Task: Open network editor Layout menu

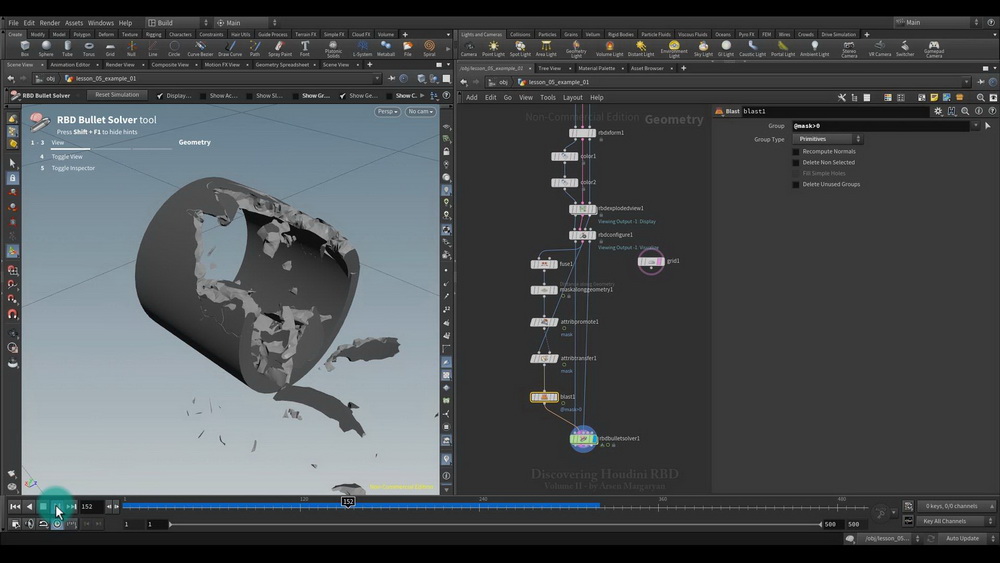Action: pyautogui.click(x=572, y=98)
